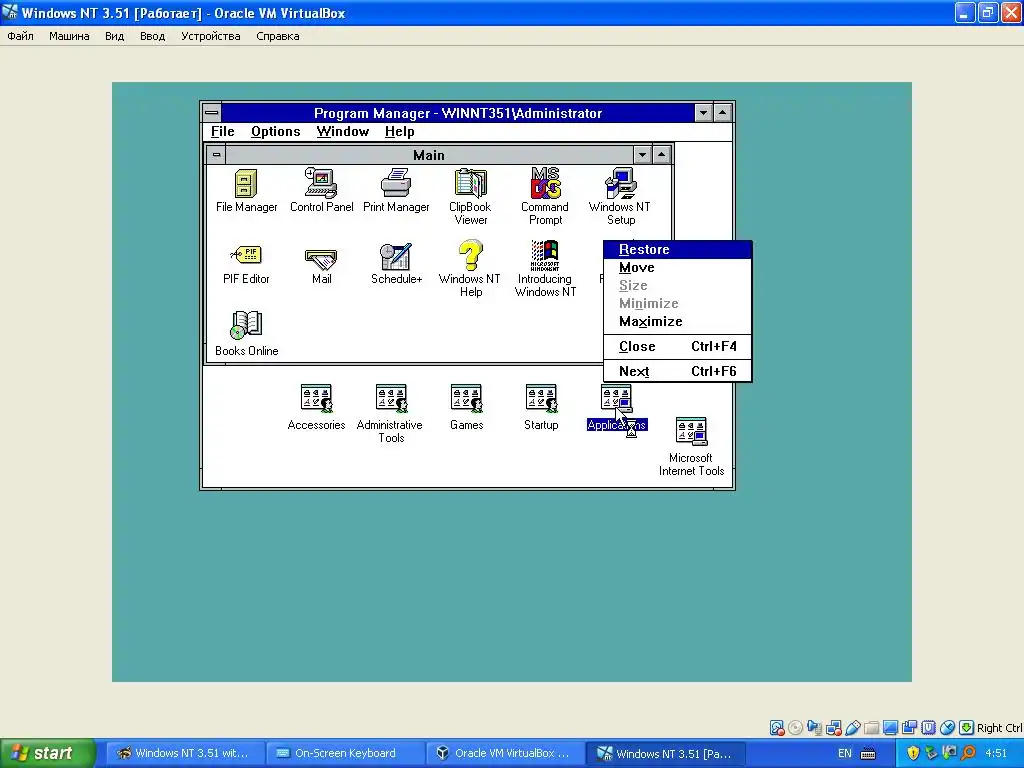Click the VirtualBox network status icon

833,728
